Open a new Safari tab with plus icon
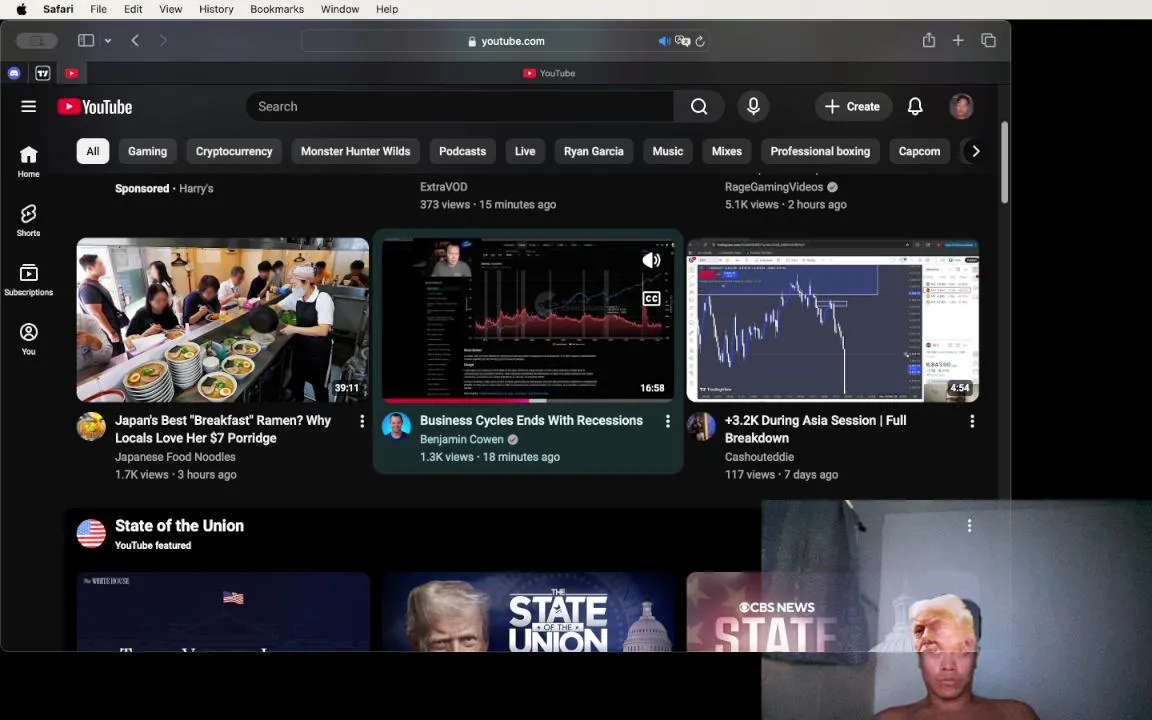The width and height of the screenshot is (1152, 720). coord(958,40)
